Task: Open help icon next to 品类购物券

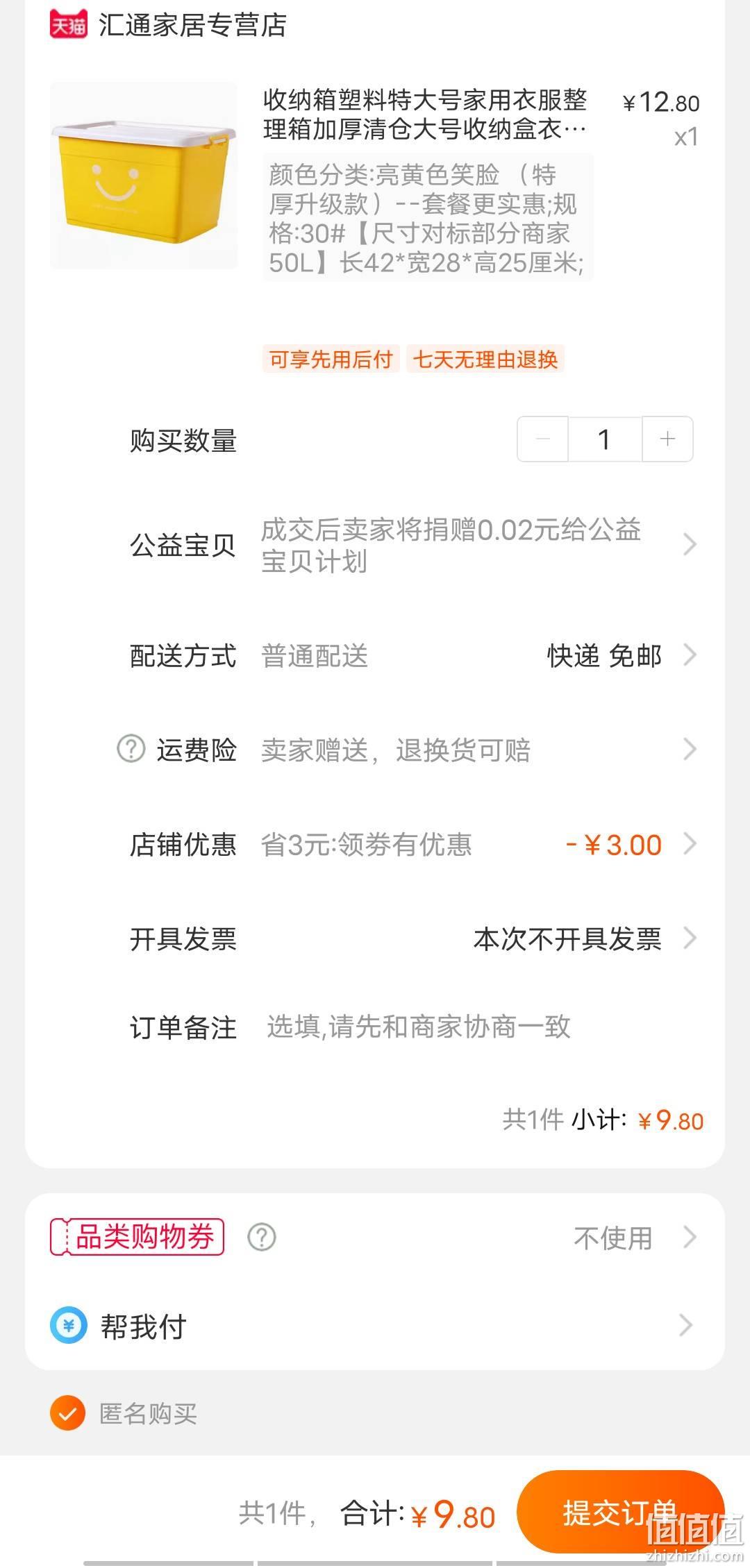Action: (262, 1237)
